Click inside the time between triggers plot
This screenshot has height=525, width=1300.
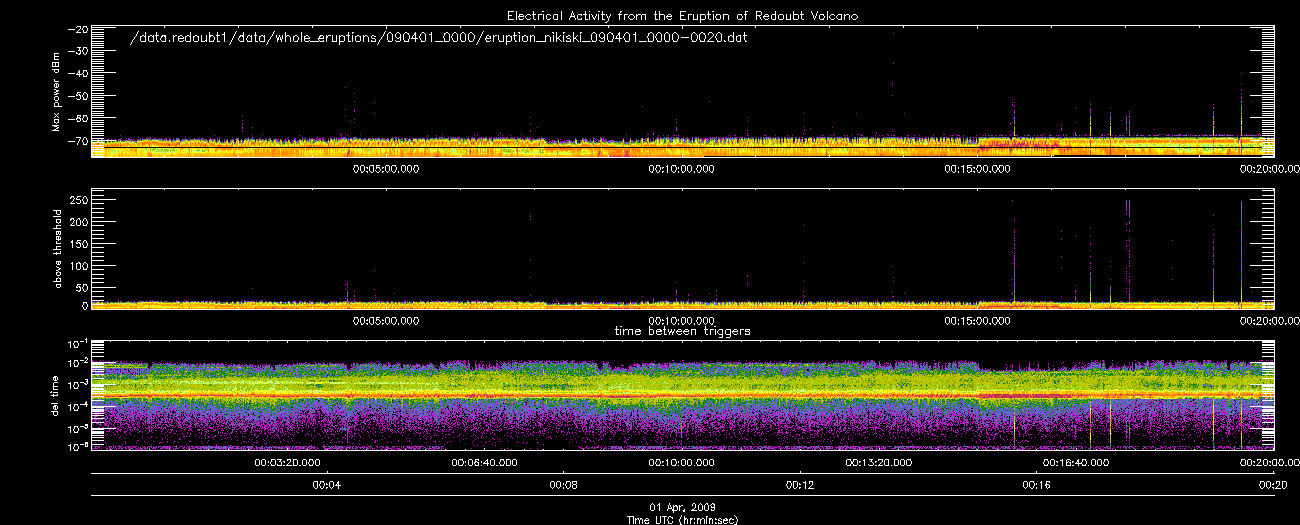[682, 395]
